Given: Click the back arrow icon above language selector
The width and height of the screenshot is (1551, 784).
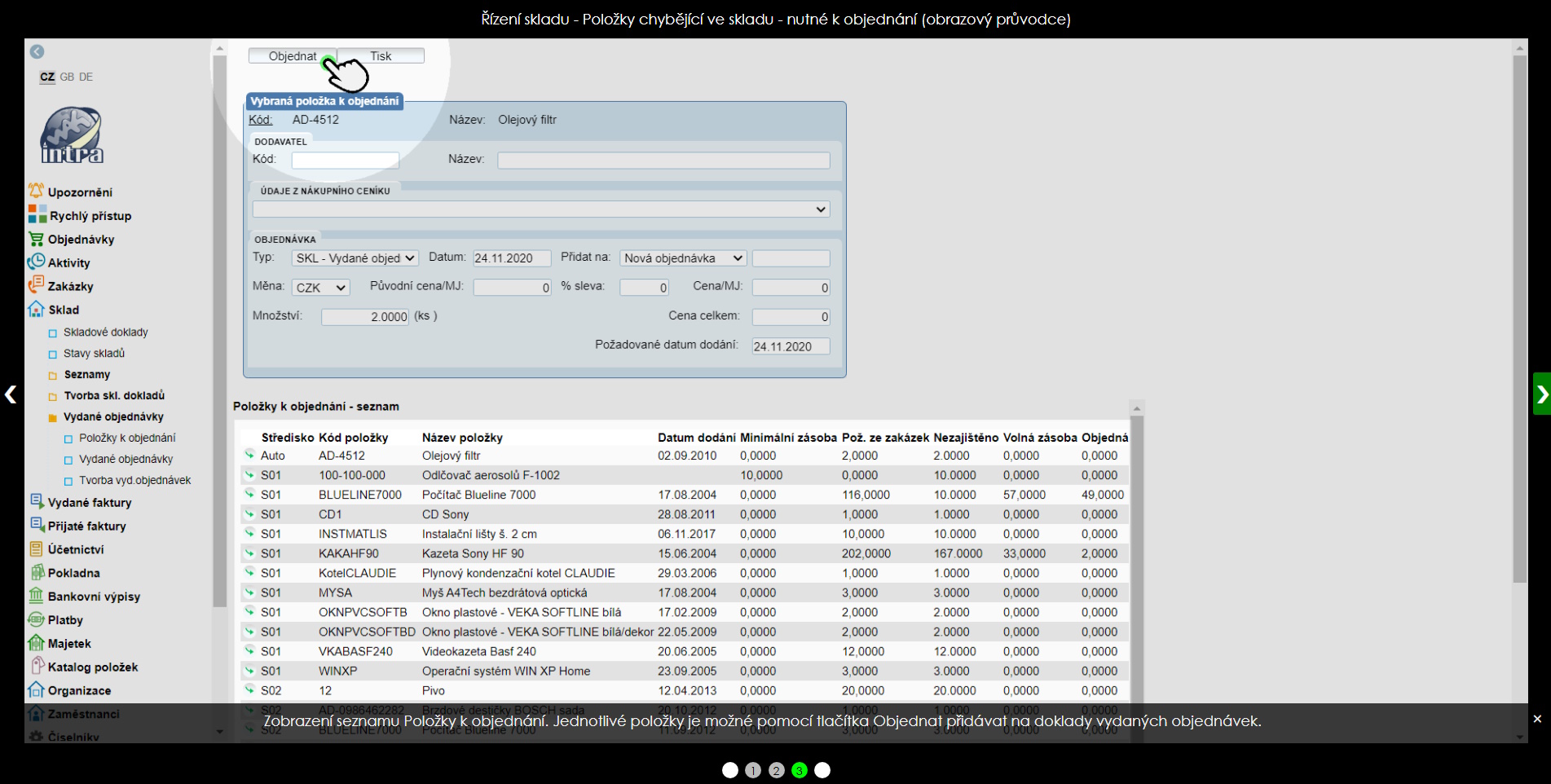Looking at the screenshot, I should tap(37, 51).
